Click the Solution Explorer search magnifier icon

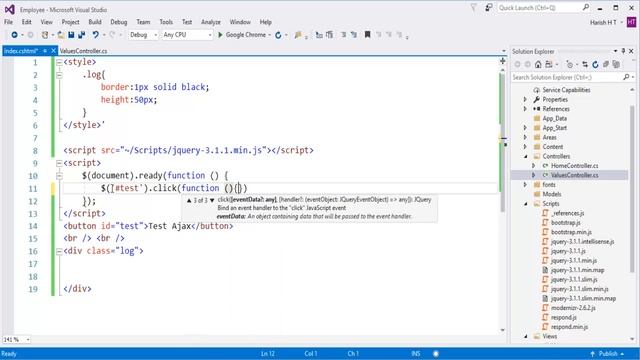(626, 77)
